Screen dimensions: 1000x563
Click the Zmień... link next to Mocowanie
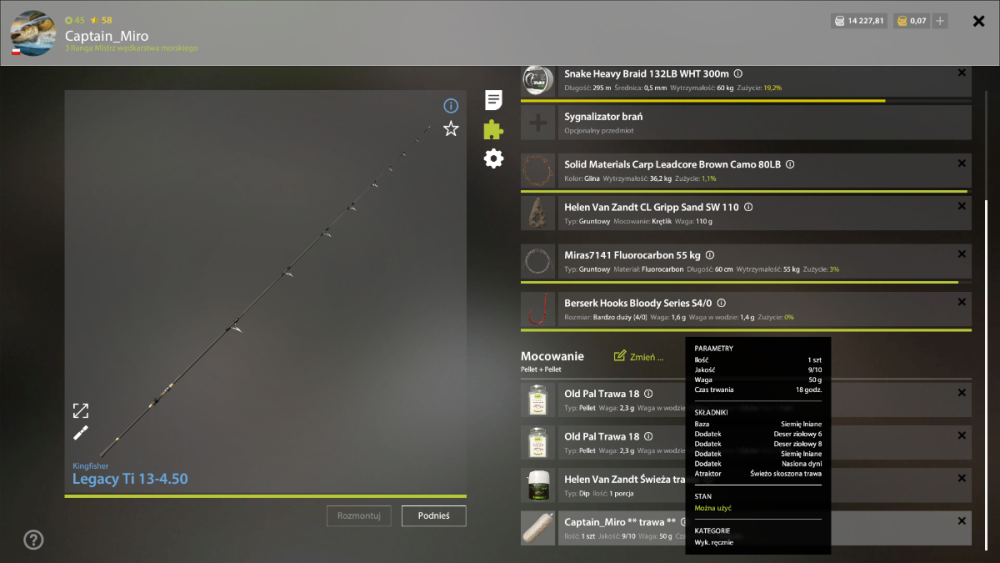[638, 356]
